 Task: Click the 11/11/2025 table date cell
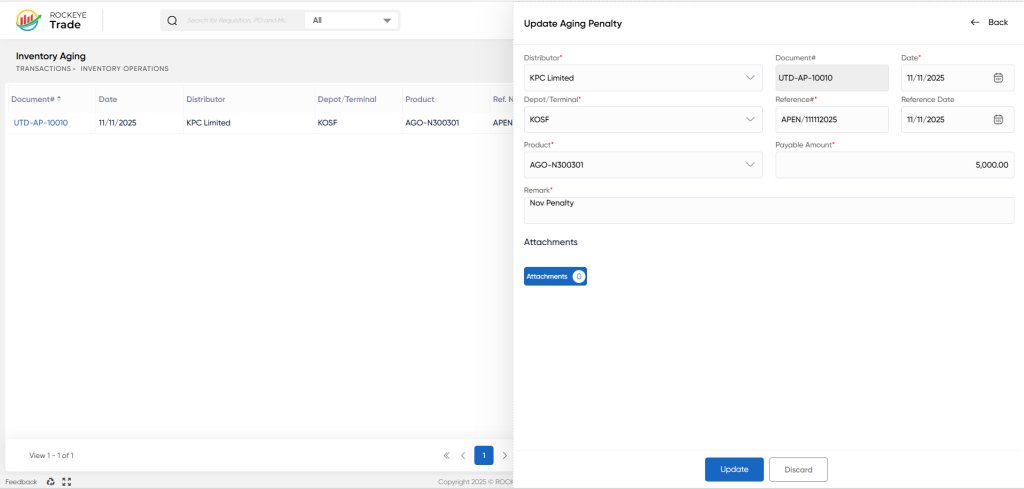118,123
